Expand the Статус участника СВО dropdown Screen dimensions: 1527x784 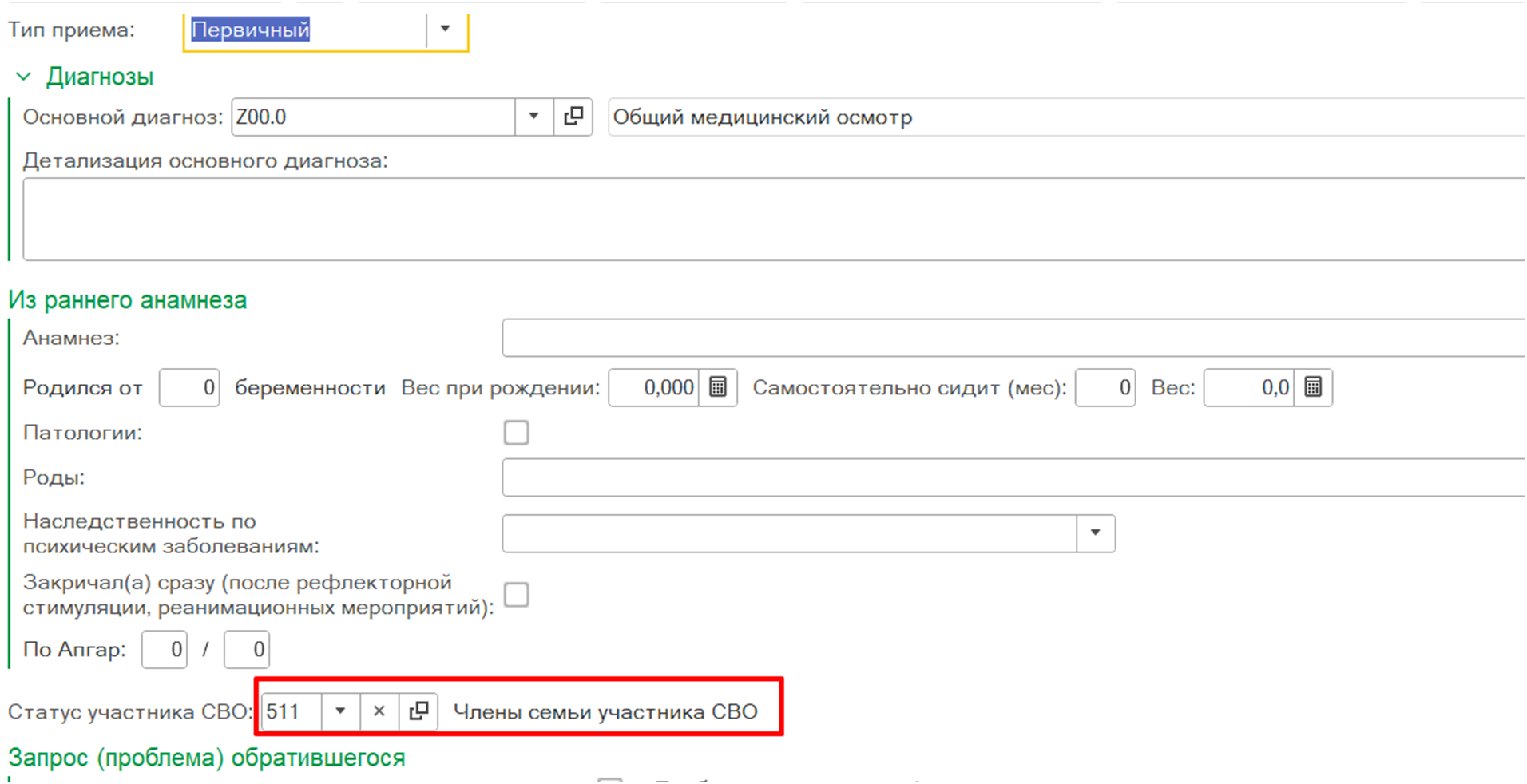(x=340, y=711)
